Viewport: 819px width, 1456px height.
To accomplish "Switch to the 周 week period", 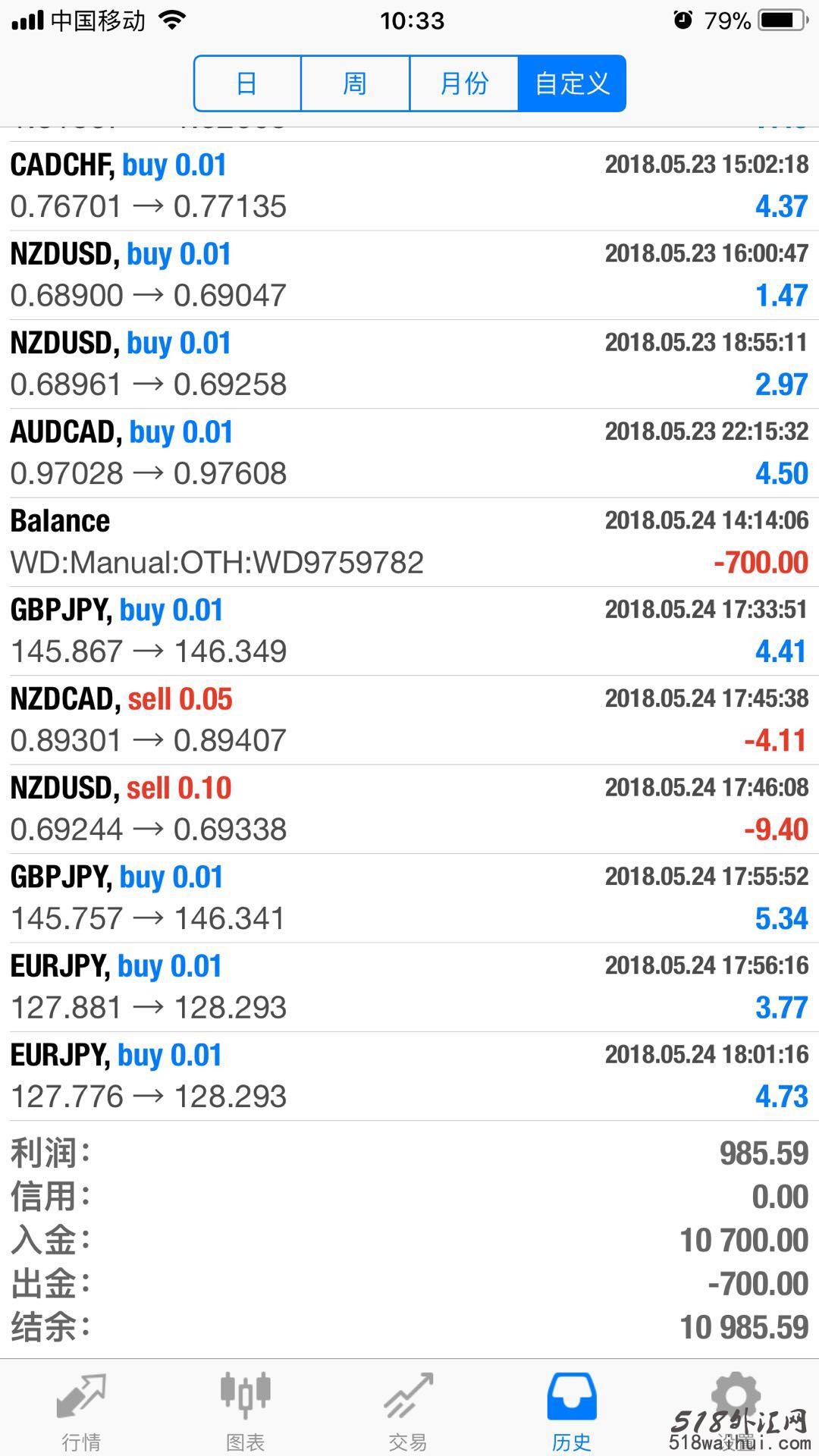I will click(x=355, y=83).
